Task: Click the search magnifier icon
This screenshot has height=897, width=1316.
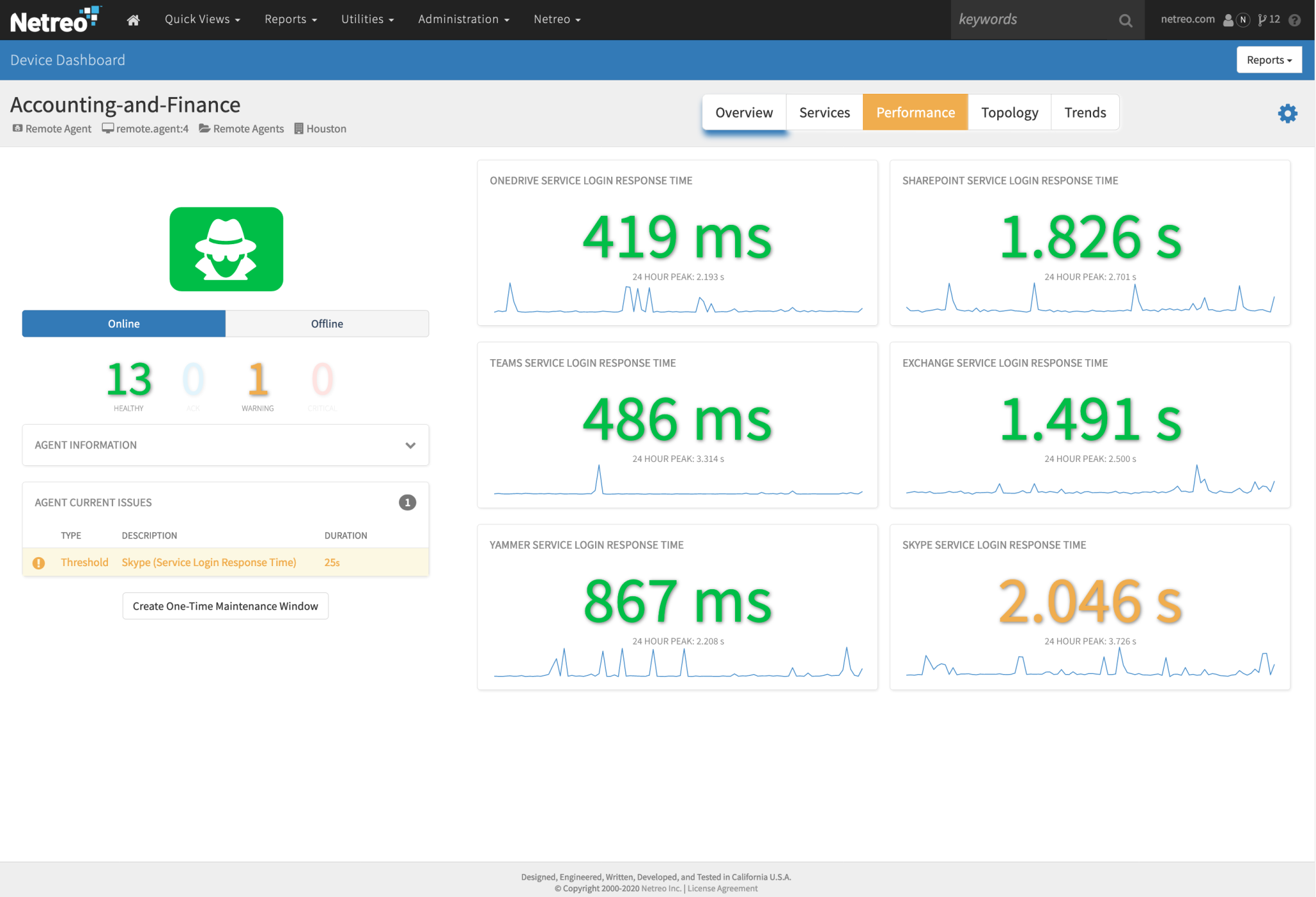Action: (1125, 20)
